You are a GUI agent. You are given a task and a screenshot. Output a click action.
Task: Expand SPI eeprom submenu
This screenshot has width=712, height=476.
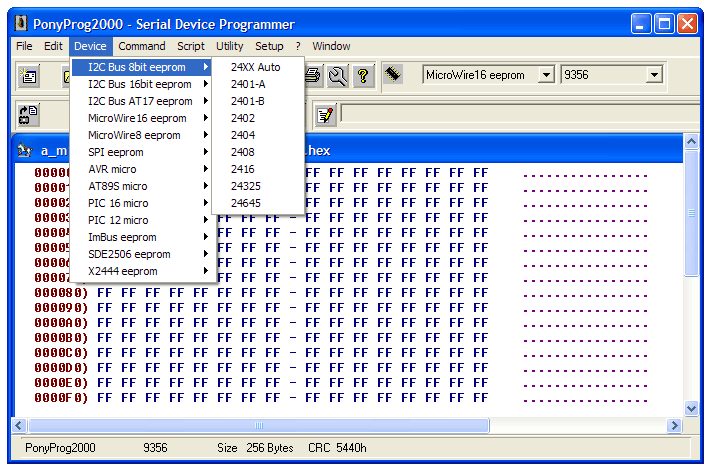[x=143, y=152]
